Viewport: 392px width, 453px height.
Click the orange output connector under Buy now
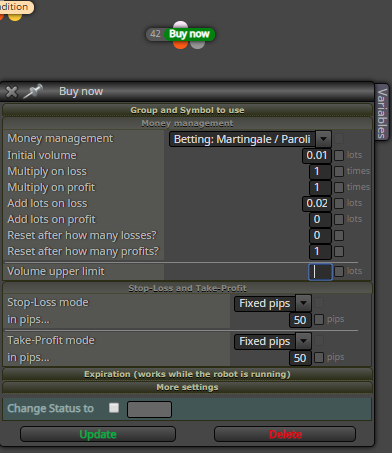pyautogui.click(x=180, y=45)
